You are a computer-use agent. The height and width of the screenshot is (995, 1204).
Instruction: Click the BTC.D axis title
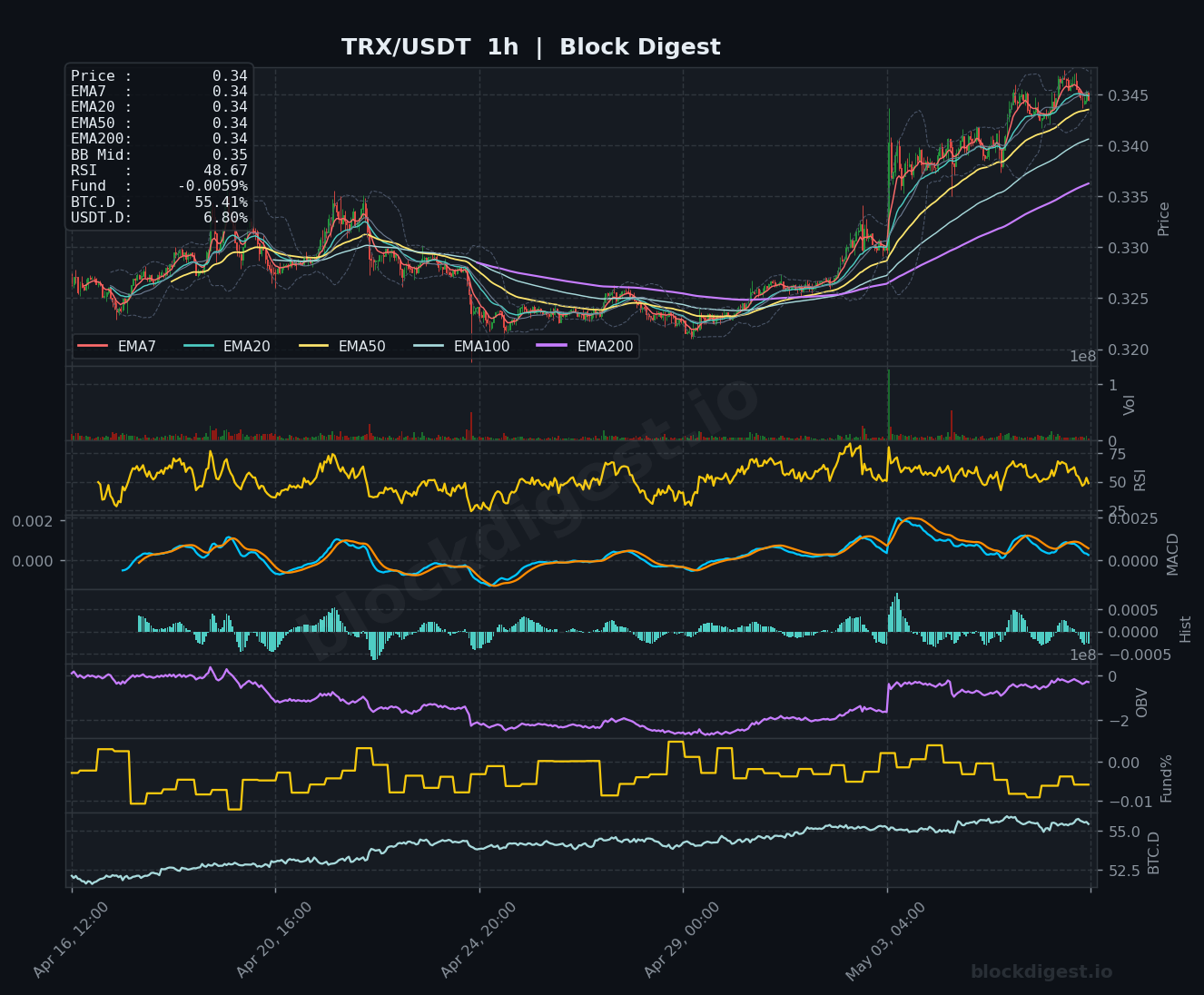1154,852
